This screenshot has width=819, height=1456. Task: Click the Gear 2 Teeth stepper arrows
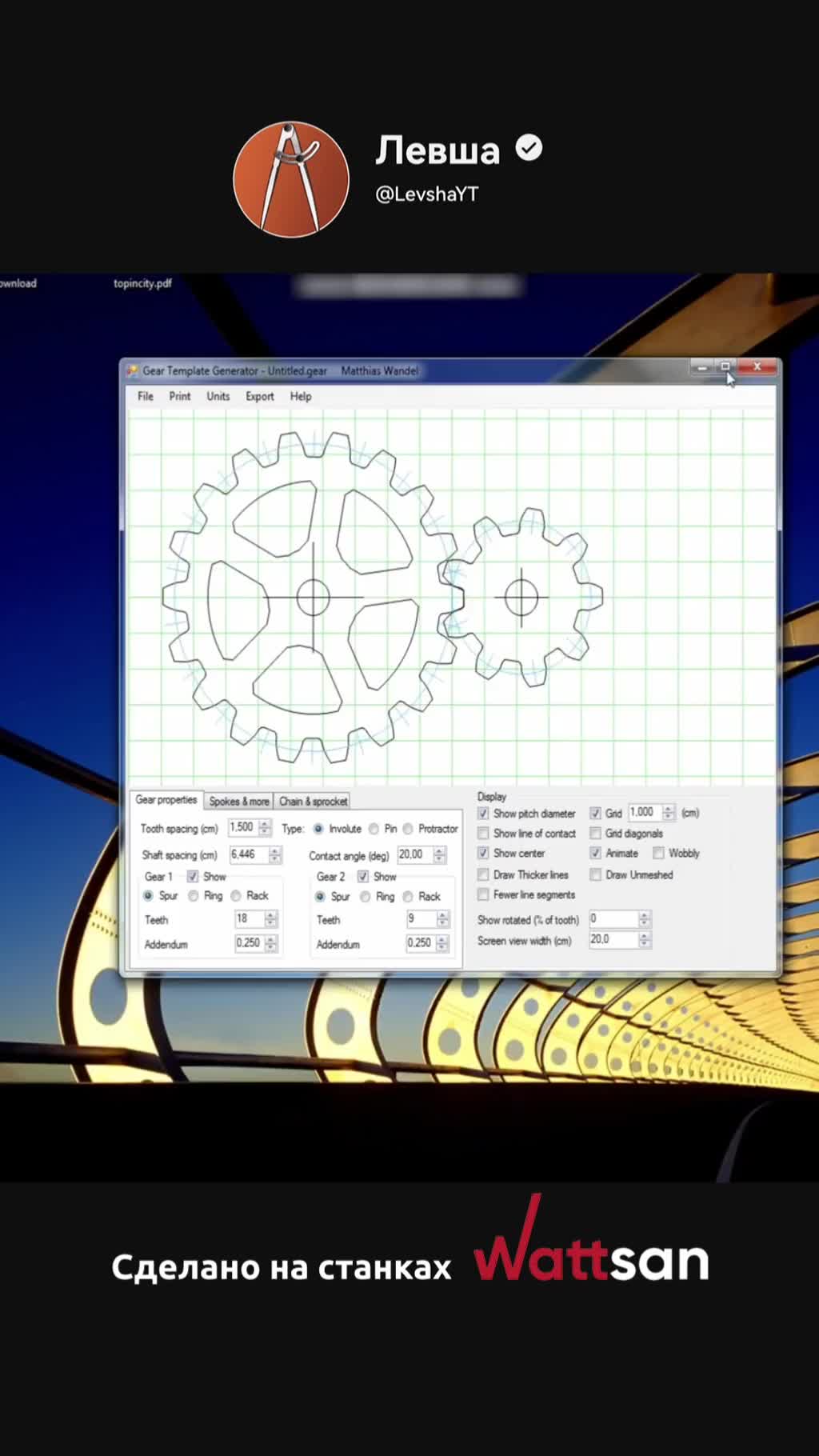click(x=443, y=919)
